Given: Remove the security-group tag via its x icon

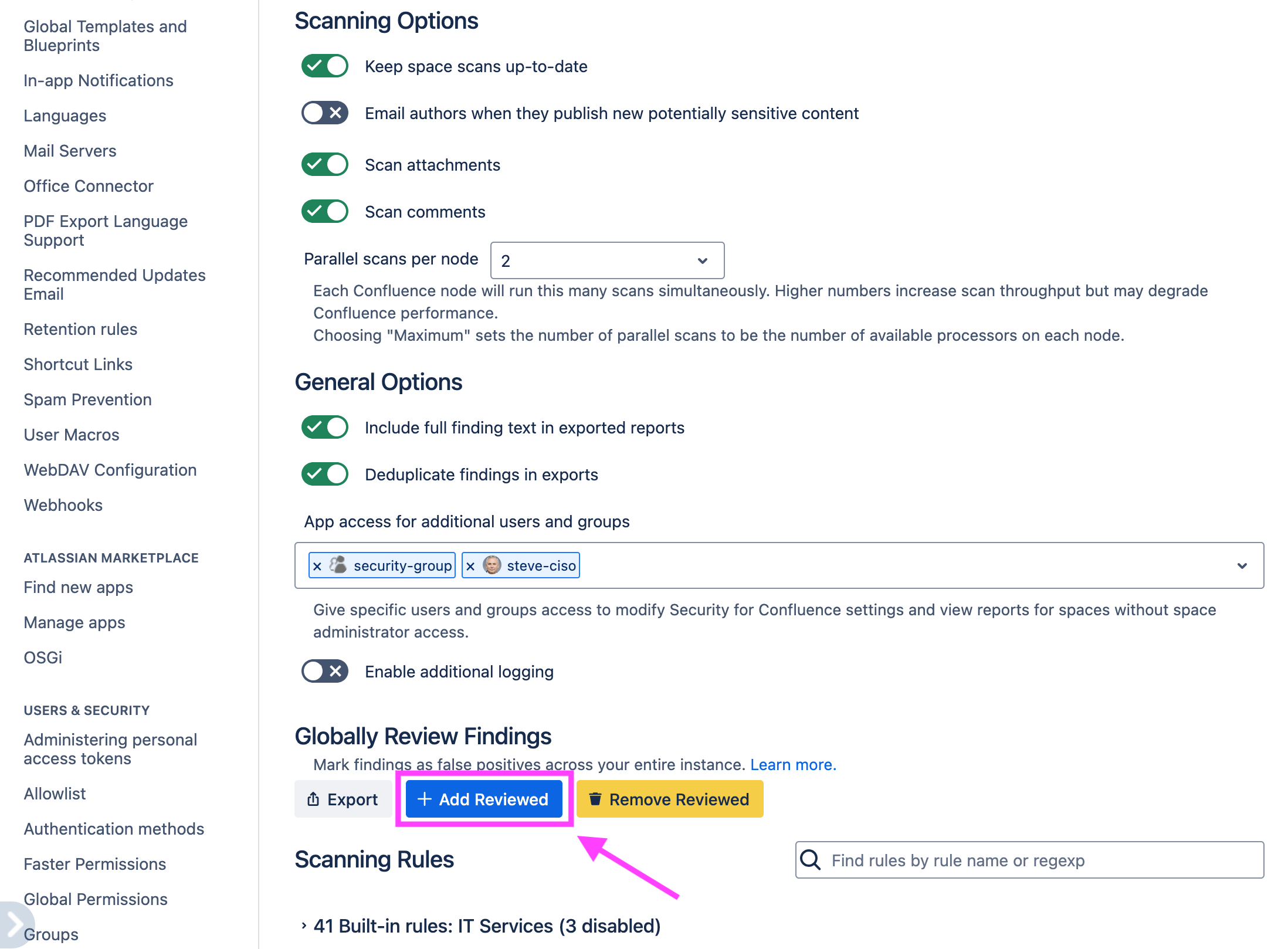Looking at the screenshot, I should 317,565.
